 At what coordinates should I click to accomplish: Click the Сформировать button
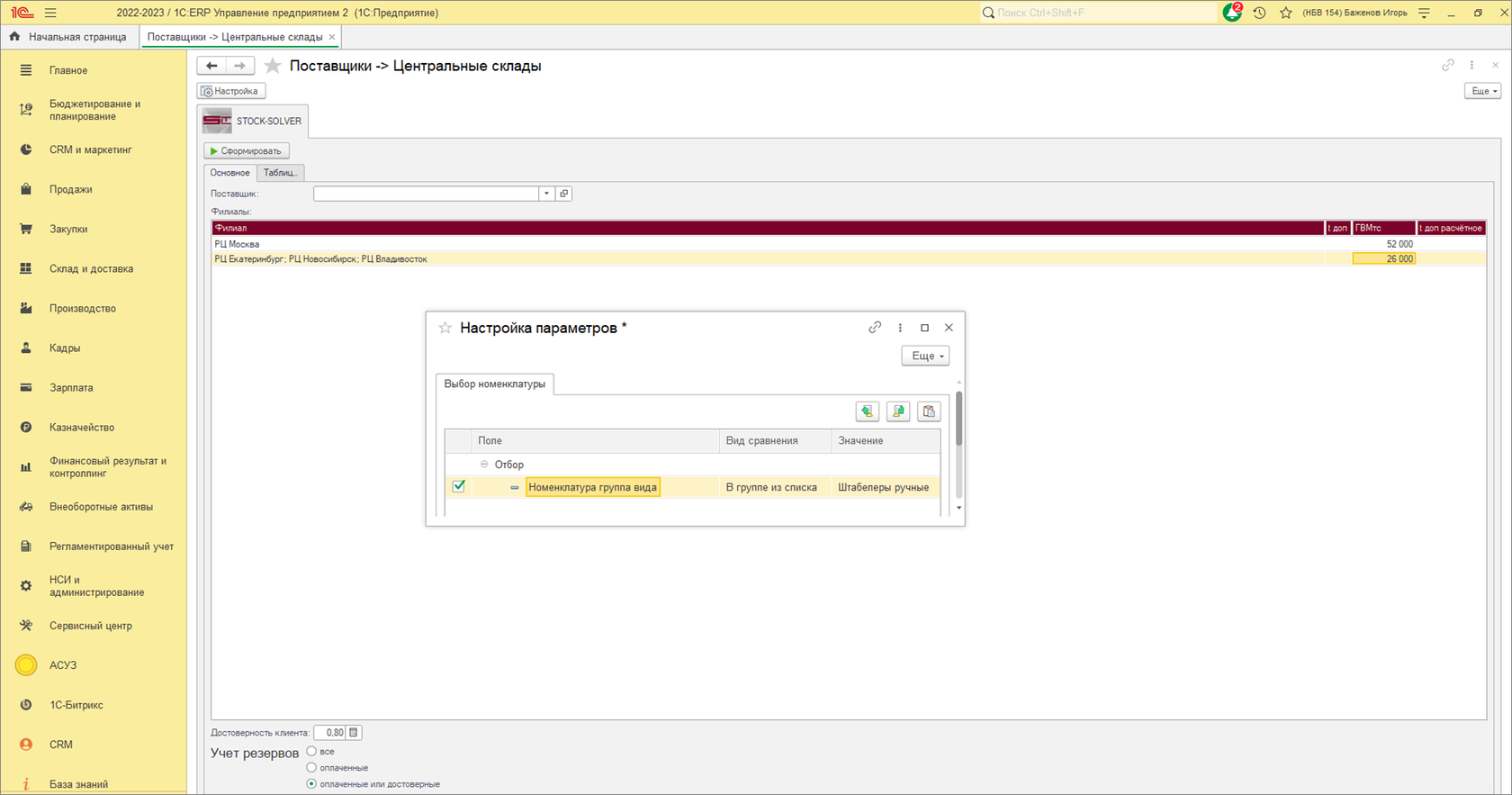pyautogui.click(x=247, y=151)
